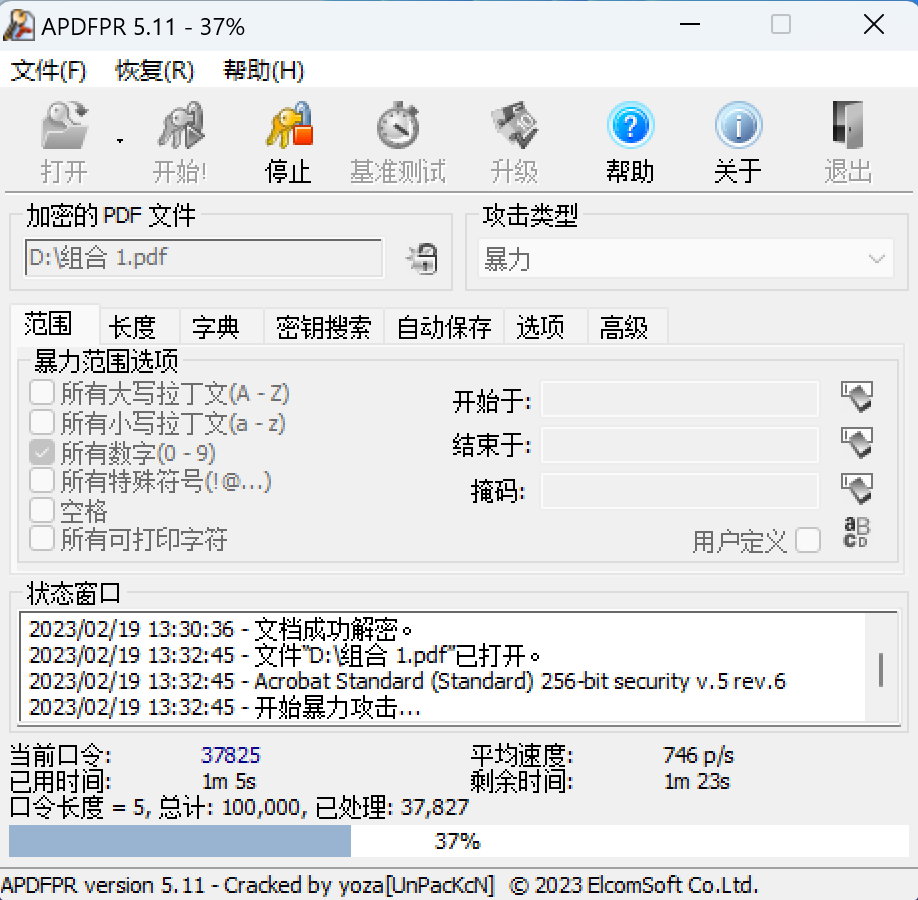Click the Upgrade (升级) icon
Image resolution: width=918 pixels, height=900 pixels.
click(513, 125)
